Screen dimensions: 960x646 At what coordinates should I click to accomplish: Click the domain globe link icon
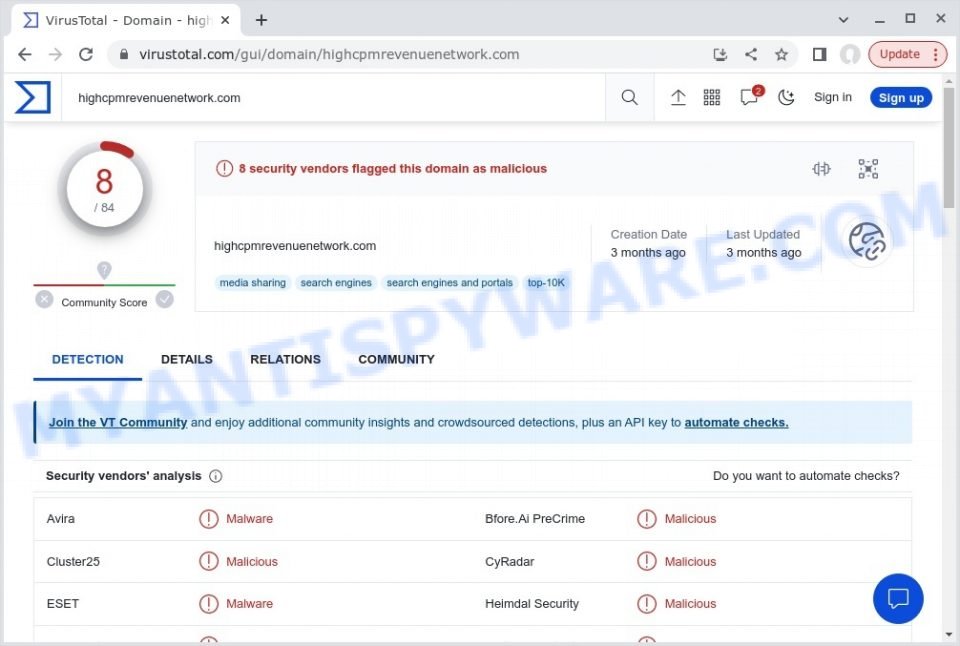(x=867, y=241)
